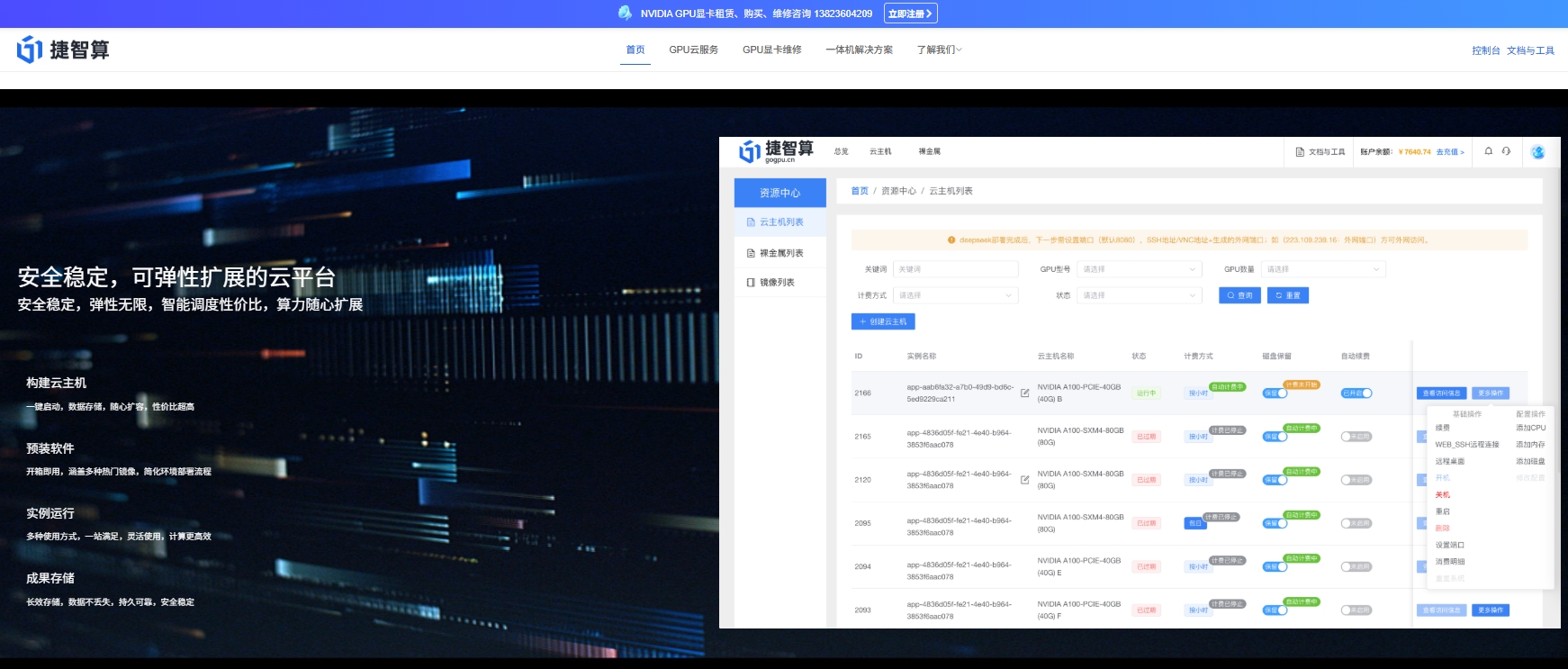This screenshot has width=1568, height=669.
Task: Open the GPU型号 dropdown
Action: (x=1139, y=269)
